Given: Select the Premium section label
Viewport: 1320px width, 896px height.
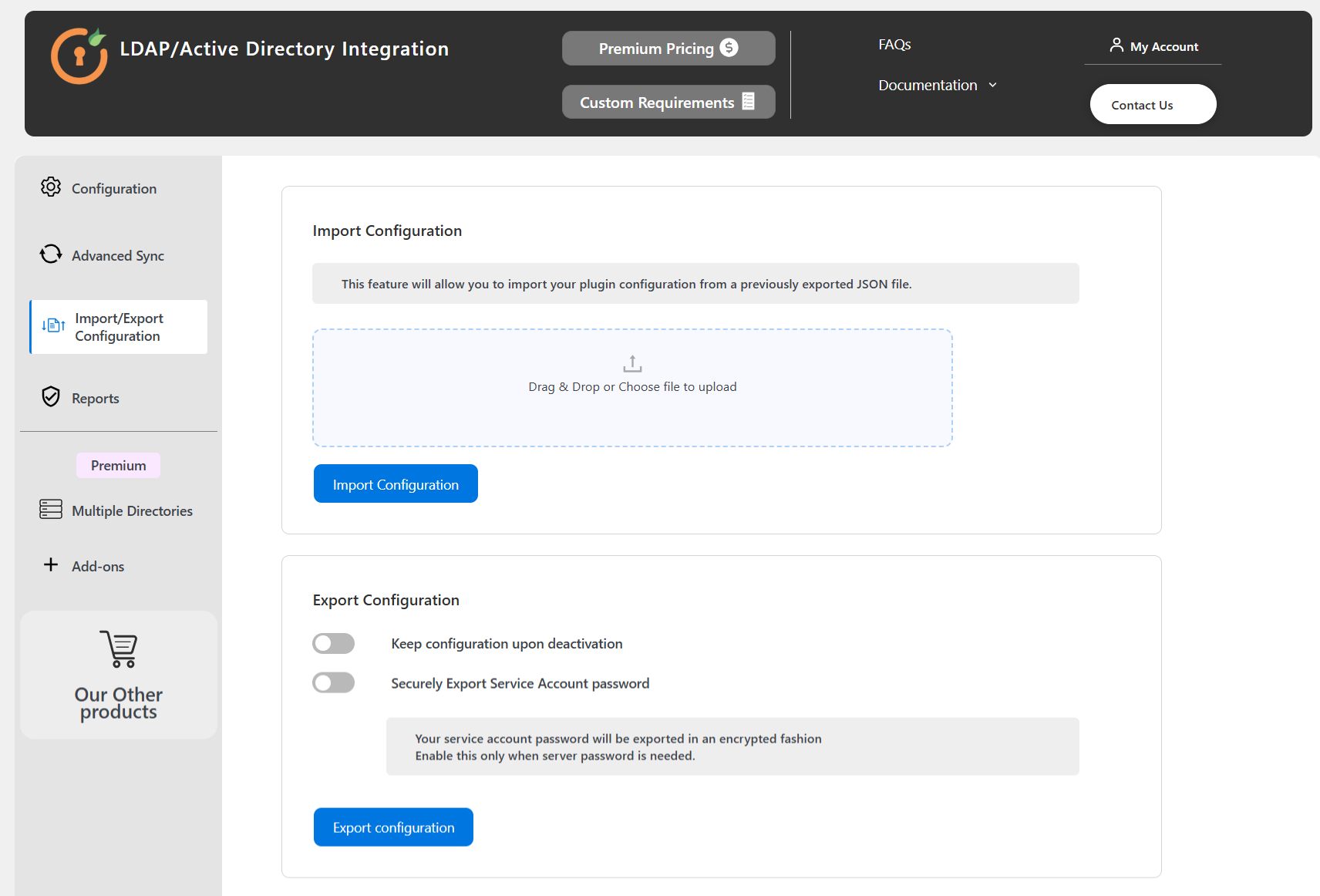Looking at the screenshot, I should click(x=117, y=465).
